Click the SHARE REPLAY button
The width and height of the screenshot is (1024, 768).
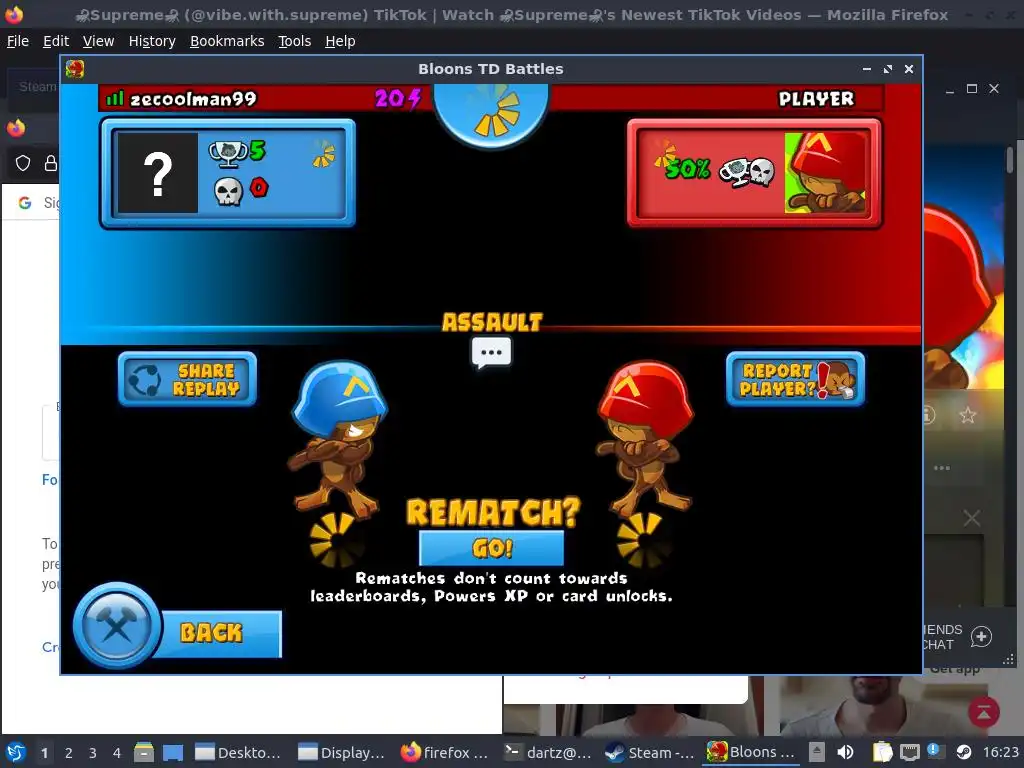tap(187, 379)
